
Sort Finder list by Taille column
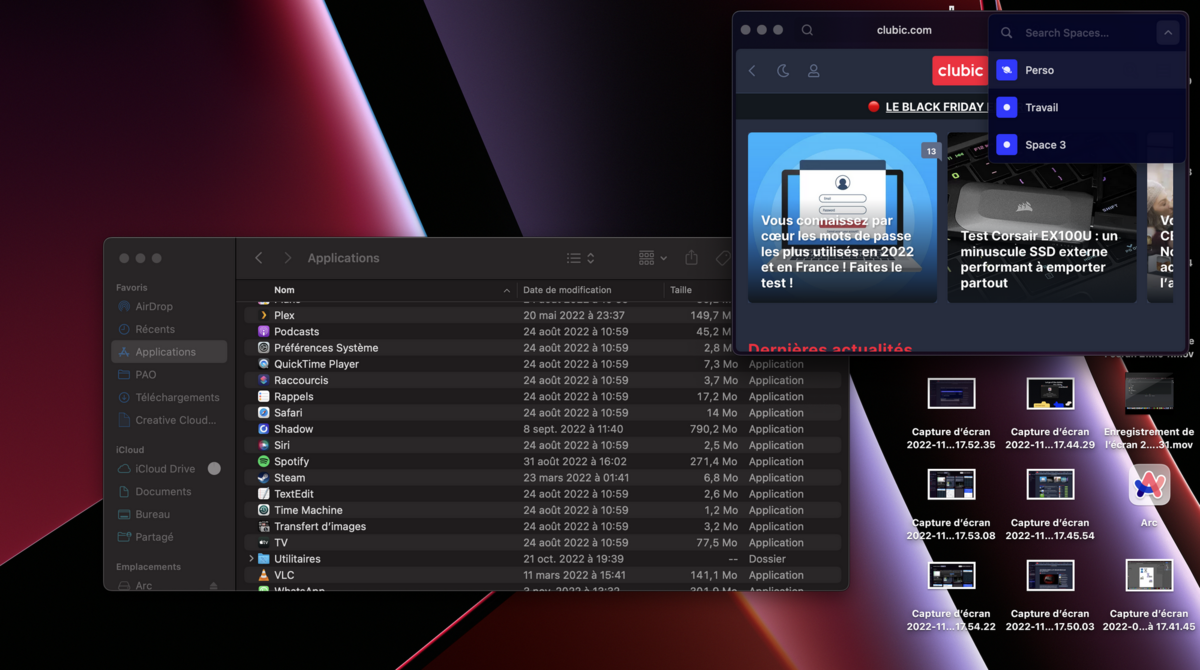click(x=681, y=290)
